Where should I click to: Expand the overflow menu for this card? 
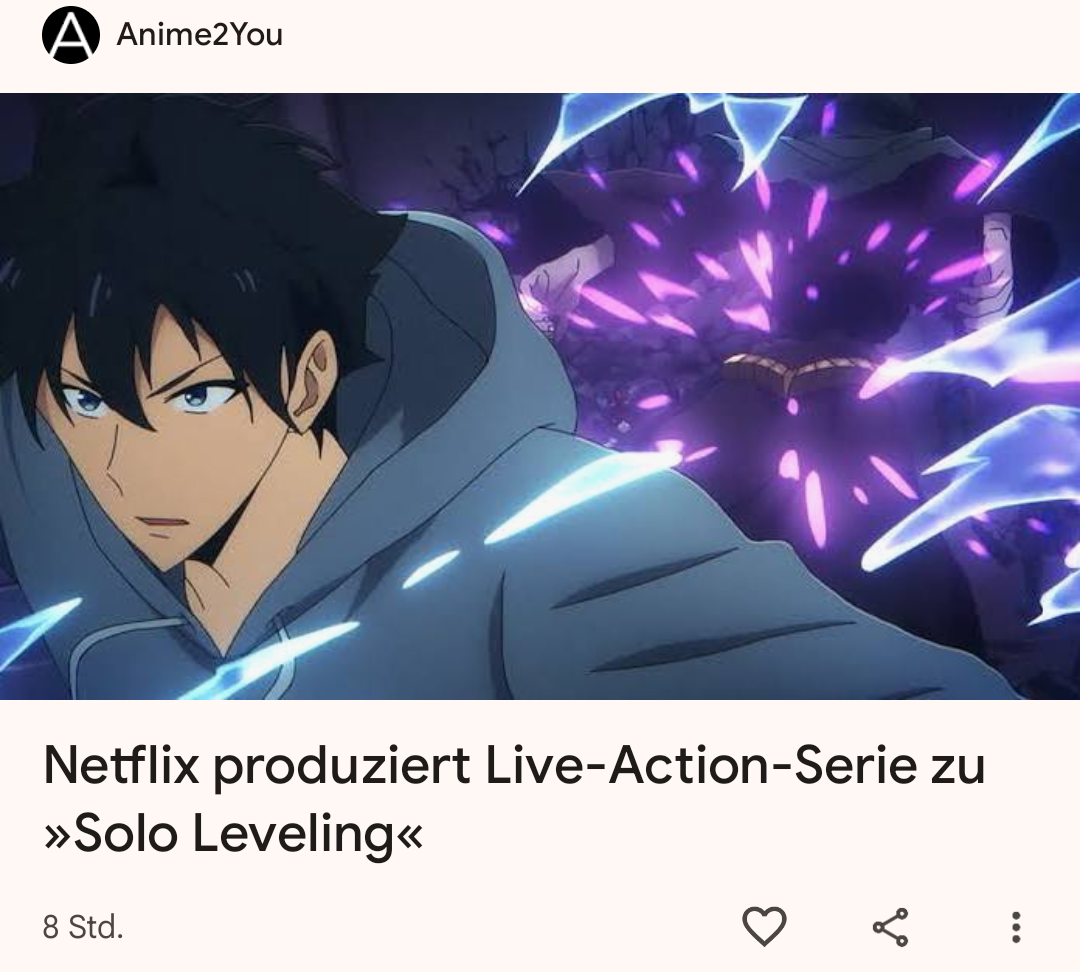point(1015,927)
